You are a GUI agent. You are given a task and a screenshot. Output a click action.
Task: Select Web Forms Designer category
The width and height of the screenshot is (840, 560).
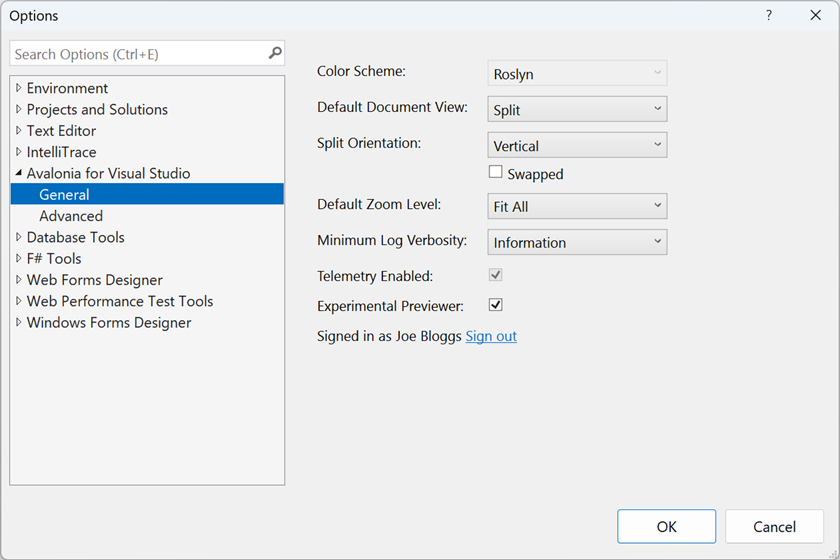click(x=94, y=280)
